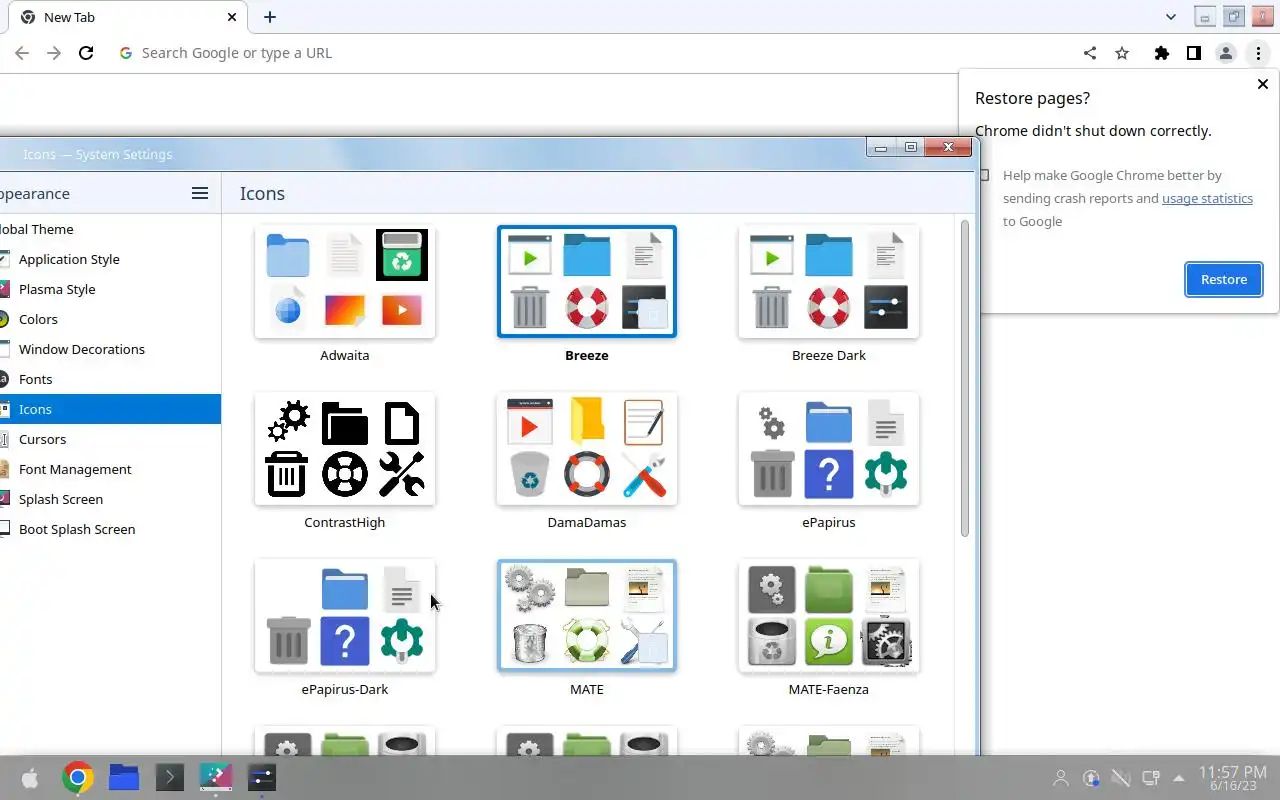Select the Breeze icon theme

click(x=587, y=282)
